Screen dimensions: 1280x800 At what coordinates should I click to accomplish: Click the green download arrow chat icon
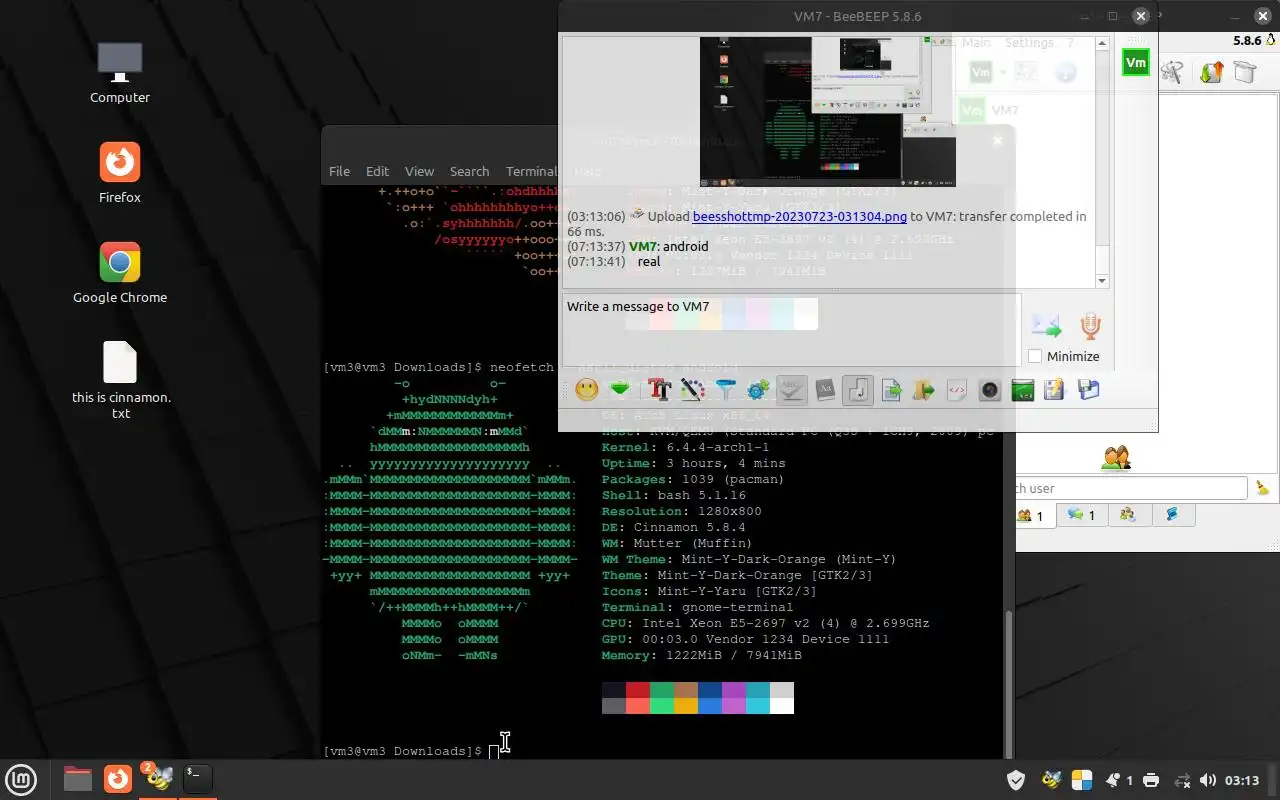tap(620, 390)
